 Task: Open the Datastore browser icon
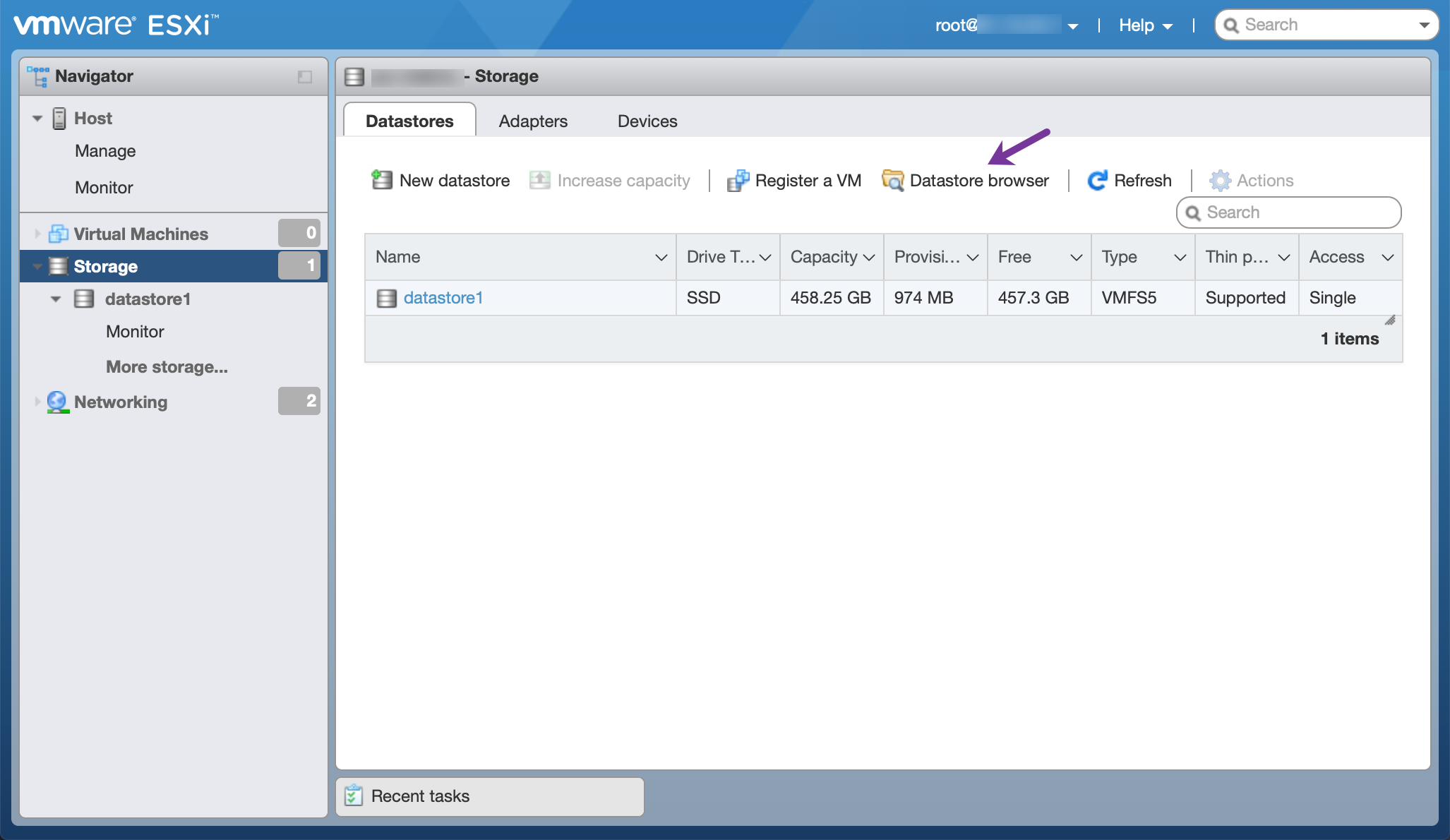pyautogui.click(x=892, y=181)
